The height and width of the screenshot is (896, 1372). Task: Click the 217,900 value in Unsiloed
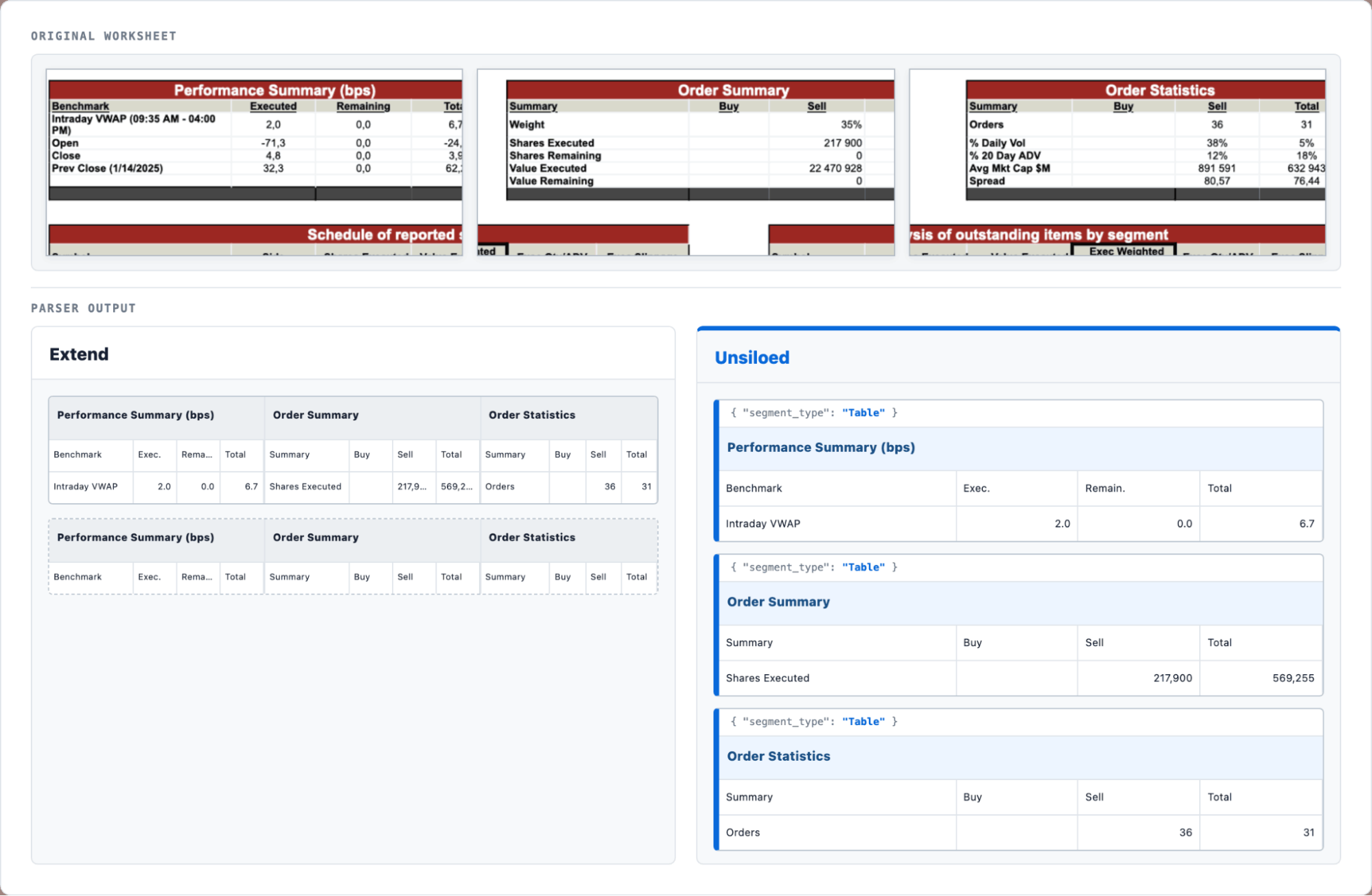point(1172,678)
